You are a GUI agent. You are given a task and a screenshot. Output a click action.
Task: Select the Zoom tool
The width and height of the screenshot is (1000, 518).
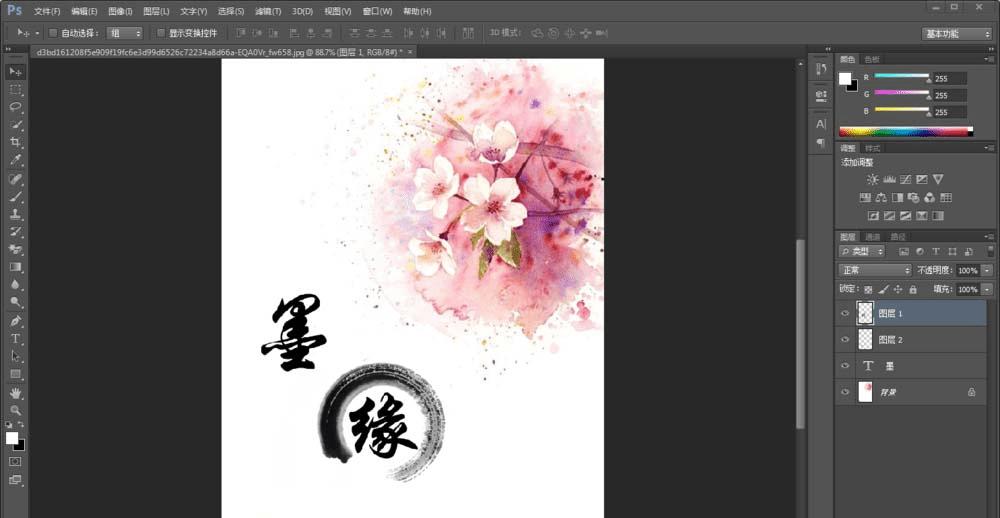[x=15, y=410]
